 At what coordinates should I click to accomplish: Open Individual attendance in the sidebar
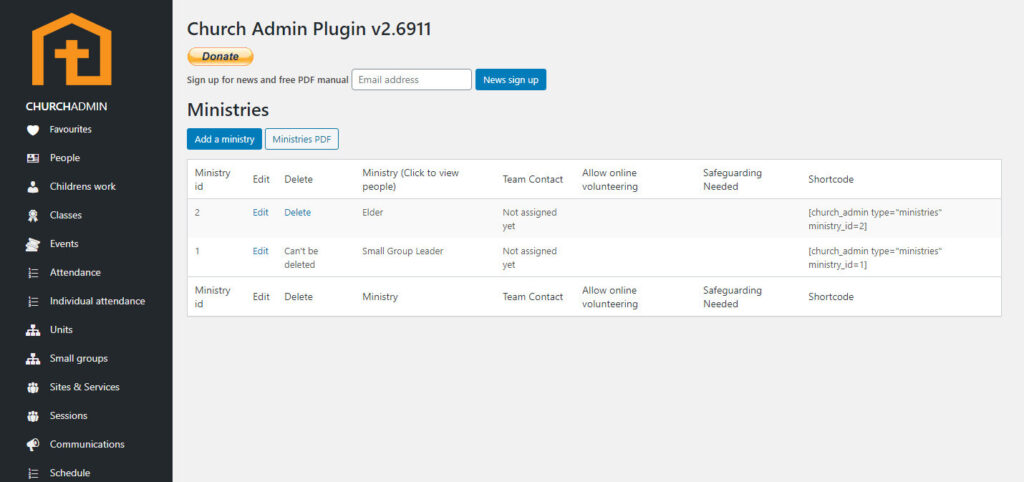coord(97,301)
